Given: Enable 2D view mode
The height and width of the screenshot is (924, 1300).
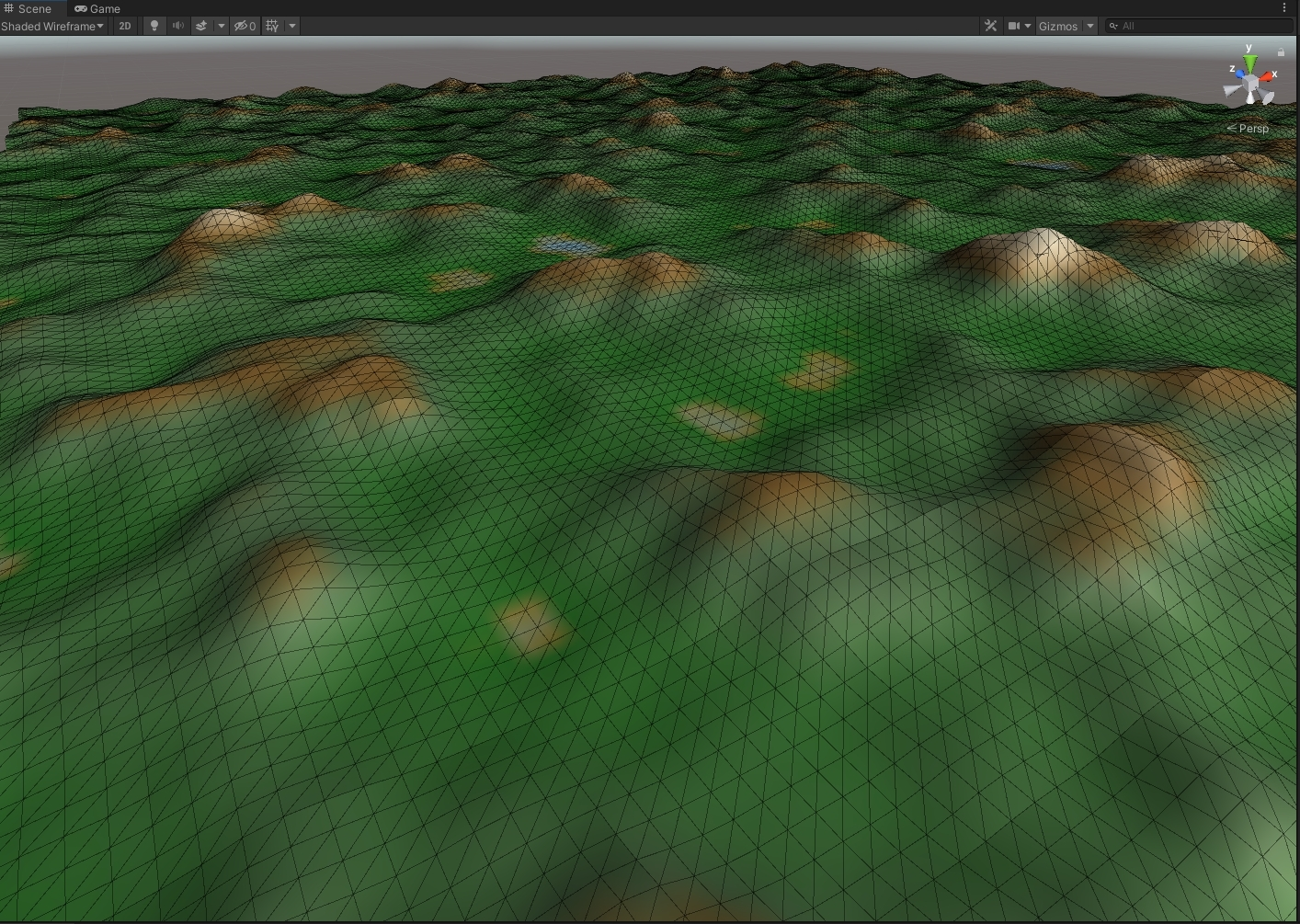Looking at the screenshot, I should 125,26.
